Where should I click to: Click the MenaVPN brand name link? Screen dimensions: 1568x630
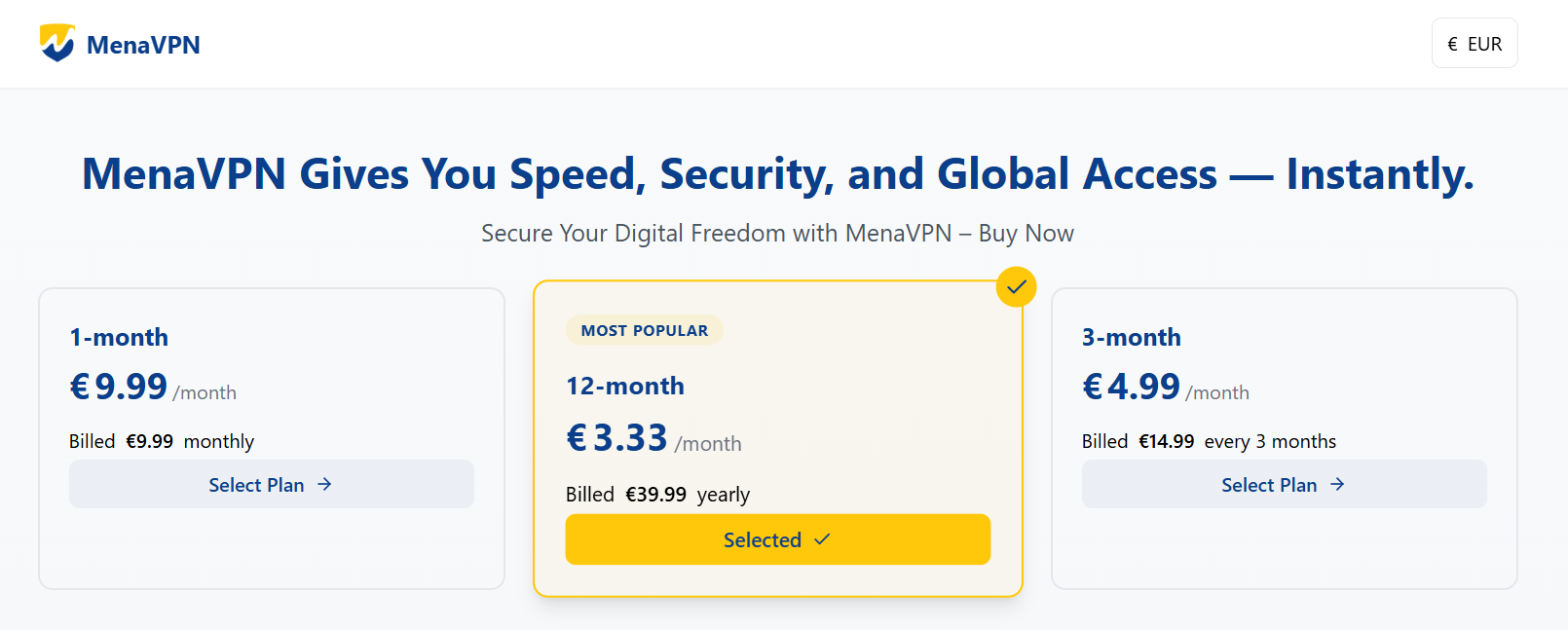point(143,45)
